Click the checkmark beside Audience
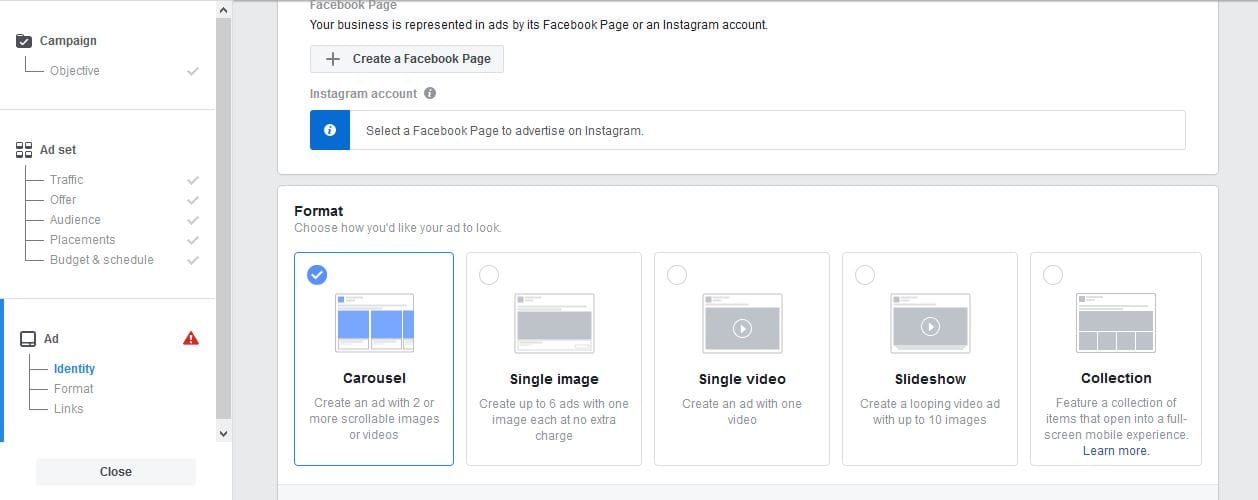Image resolution: width=1258 pixels, height=500 pixels. point(193,220)
